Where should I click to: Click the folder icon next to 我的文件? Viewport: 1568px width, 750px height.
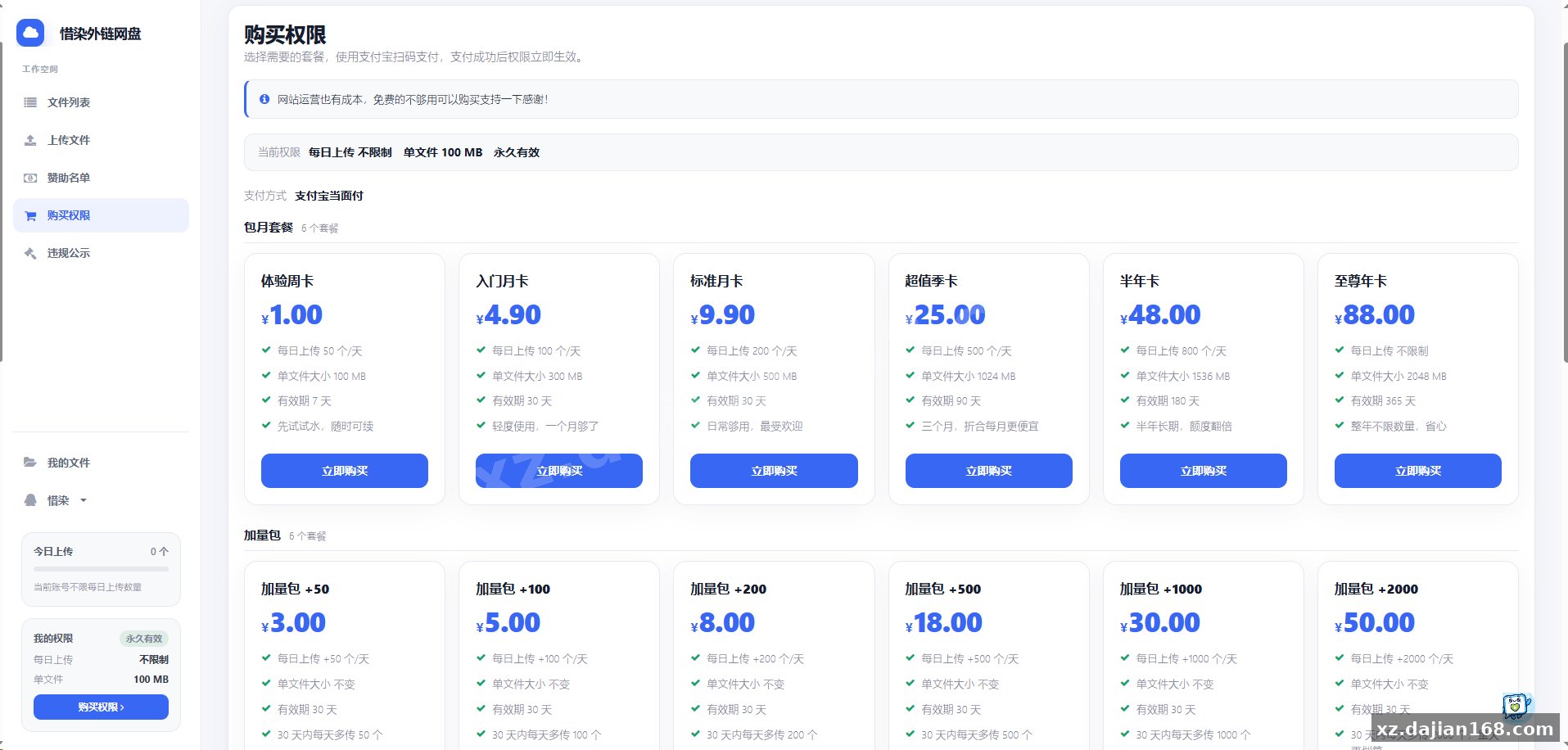click(30, 463)
